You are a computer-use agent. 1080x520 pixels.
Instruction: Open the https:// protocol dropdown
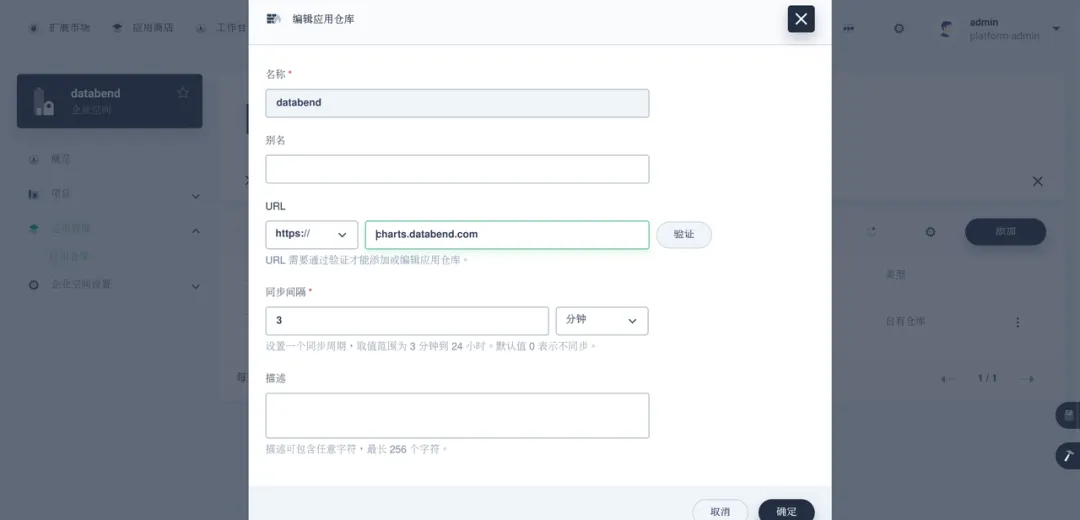pyautogui.click(x=311, y=234)
